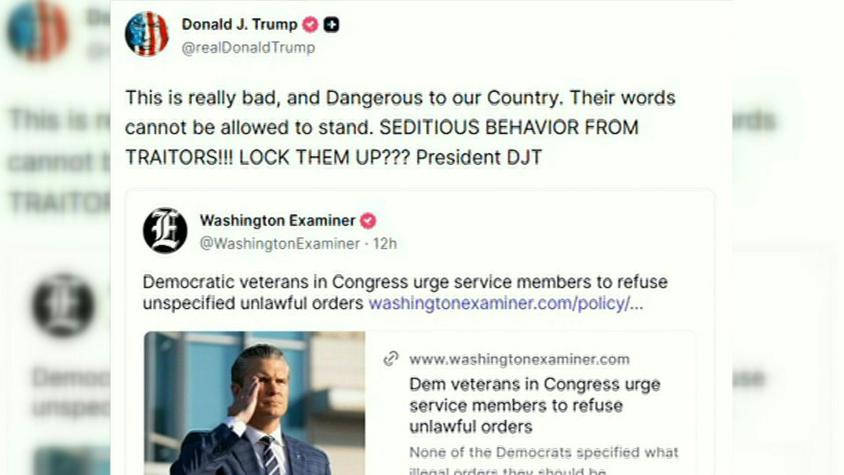Click the @WashingtonExaminer handle

pos(279,243)
